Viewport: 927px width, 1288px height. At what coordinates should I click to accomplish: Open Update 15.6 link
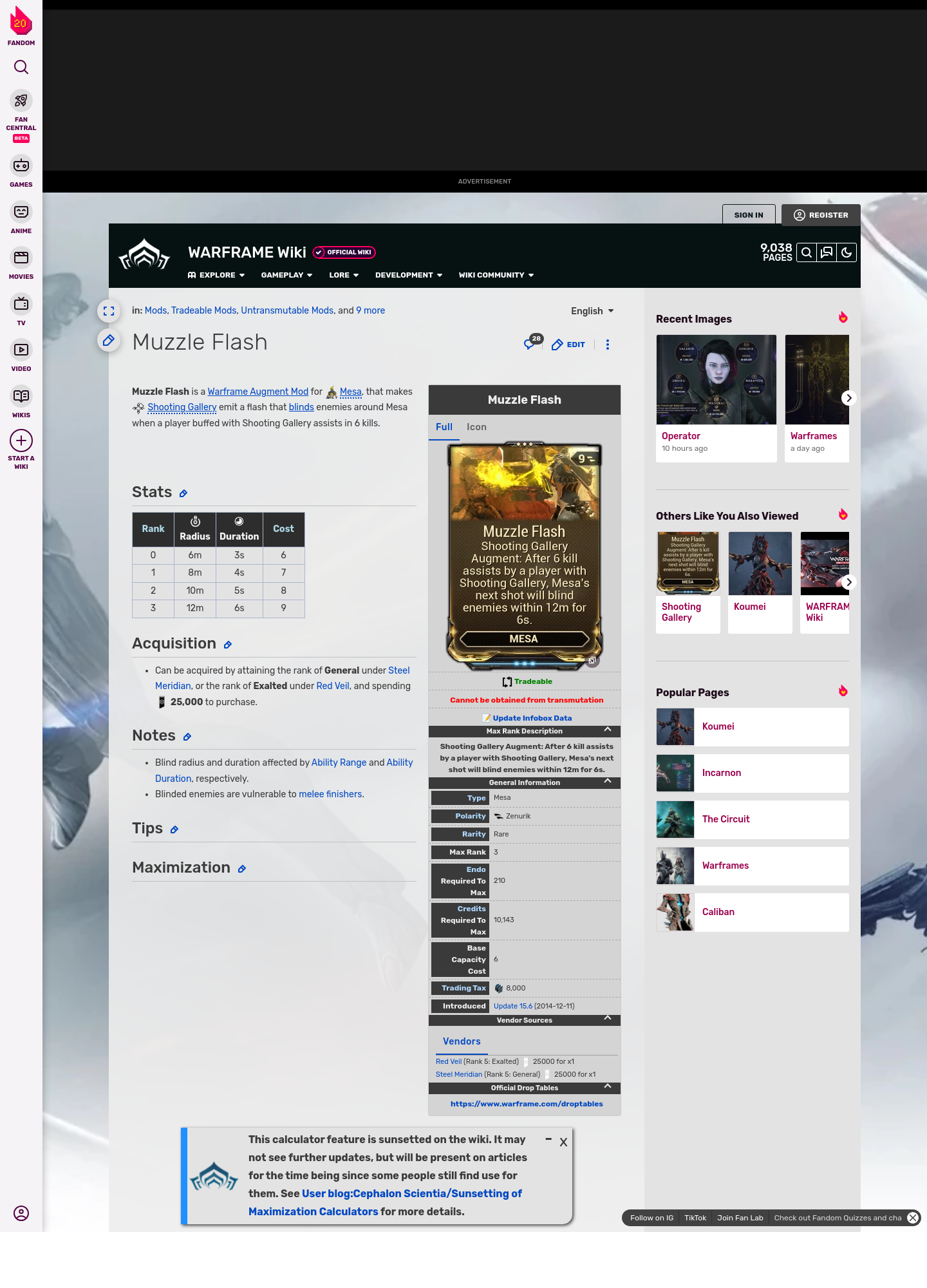[x=513, y=1006]
